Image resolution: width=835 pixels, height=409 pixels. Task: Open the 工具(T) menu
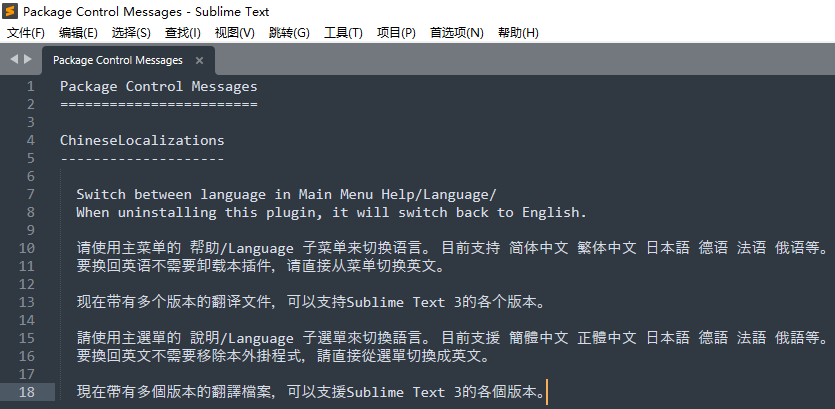tap(343, 33)
